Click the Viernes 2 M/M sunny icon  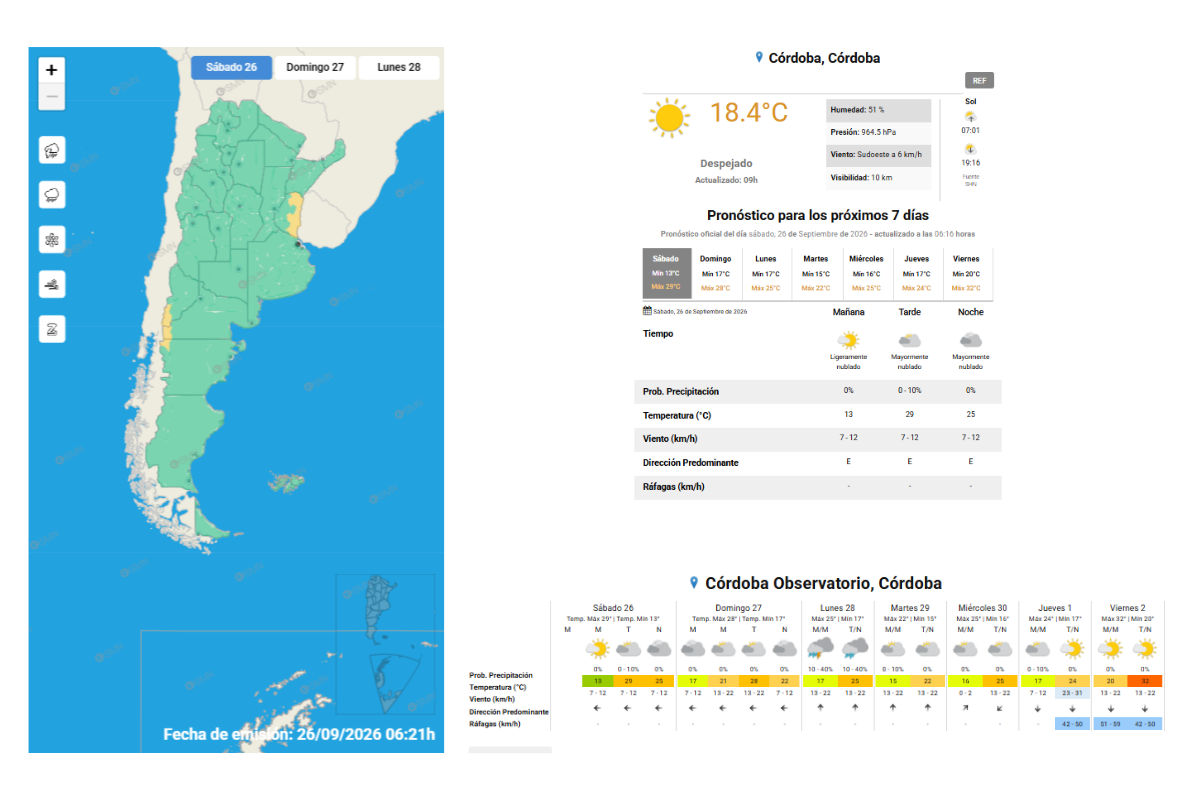[1110, 649]
